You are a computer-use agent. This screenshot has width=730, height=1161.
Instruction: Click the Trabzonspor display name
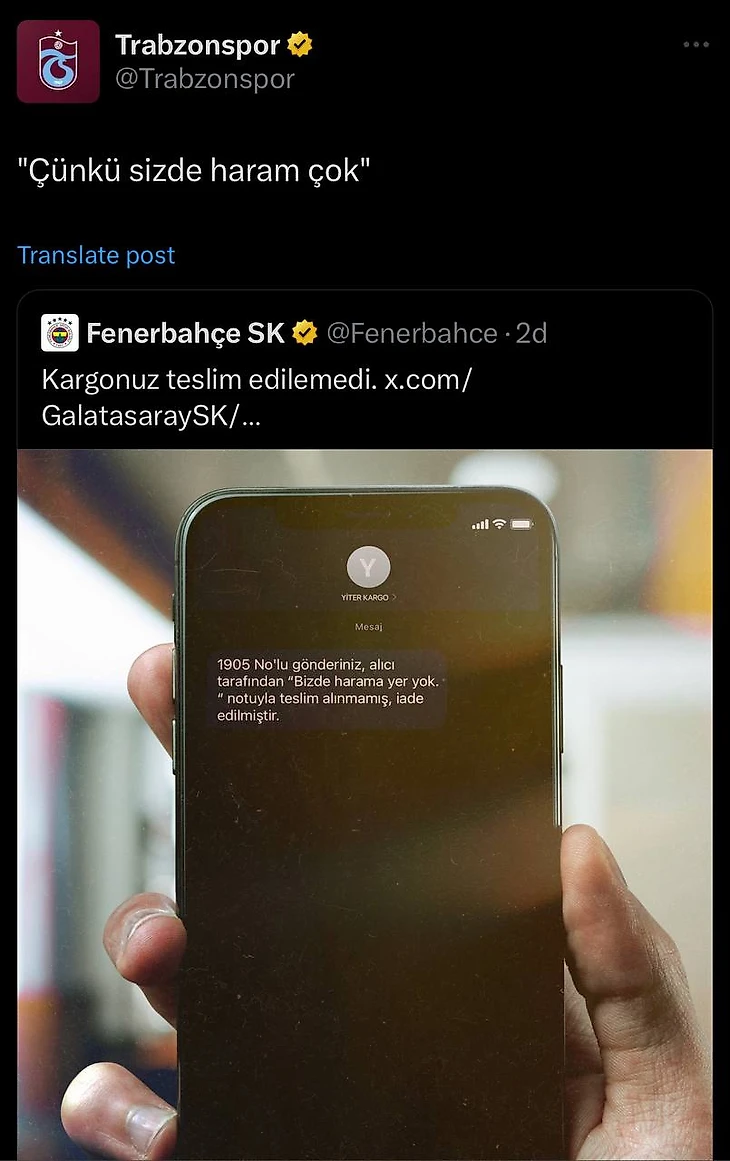click(198, 45)
